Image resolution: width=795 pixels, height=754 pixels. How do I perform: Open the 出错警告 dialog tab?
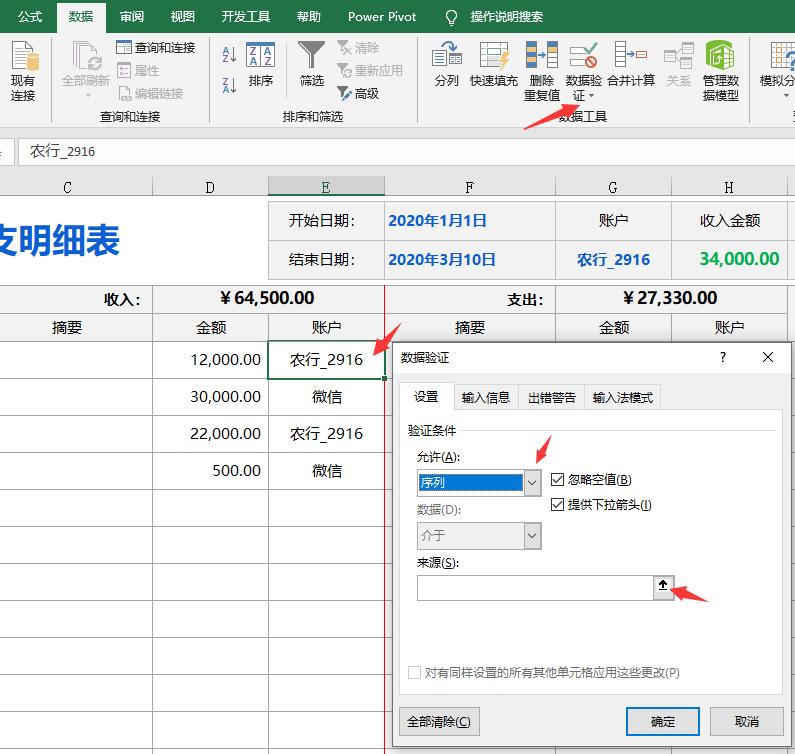[x=552, y=398]
